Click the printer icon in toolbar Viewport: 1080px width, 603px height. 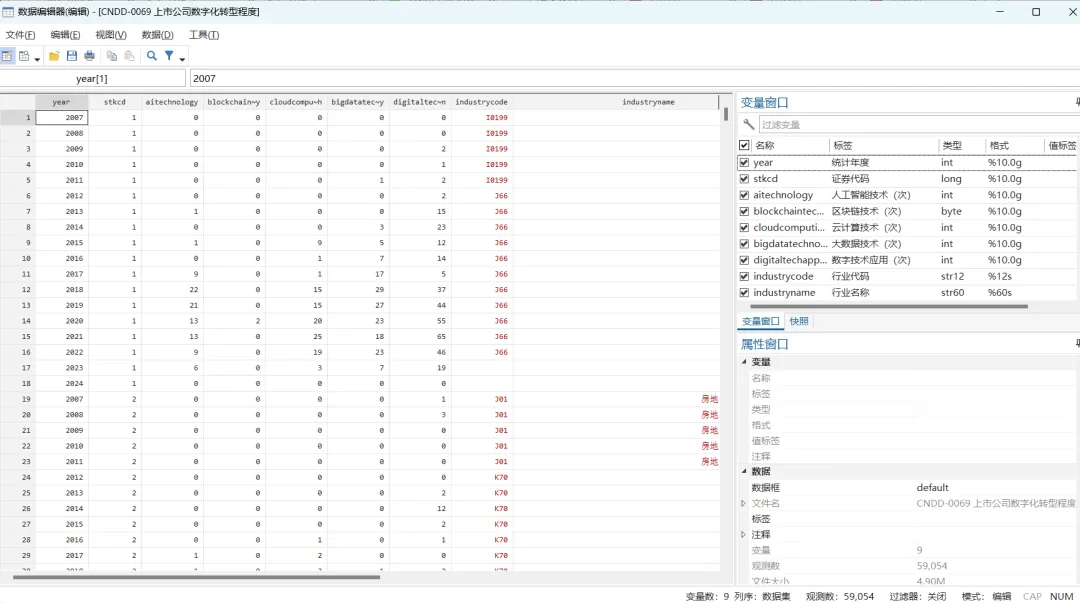pyautogui.click(x=90, y=57)
